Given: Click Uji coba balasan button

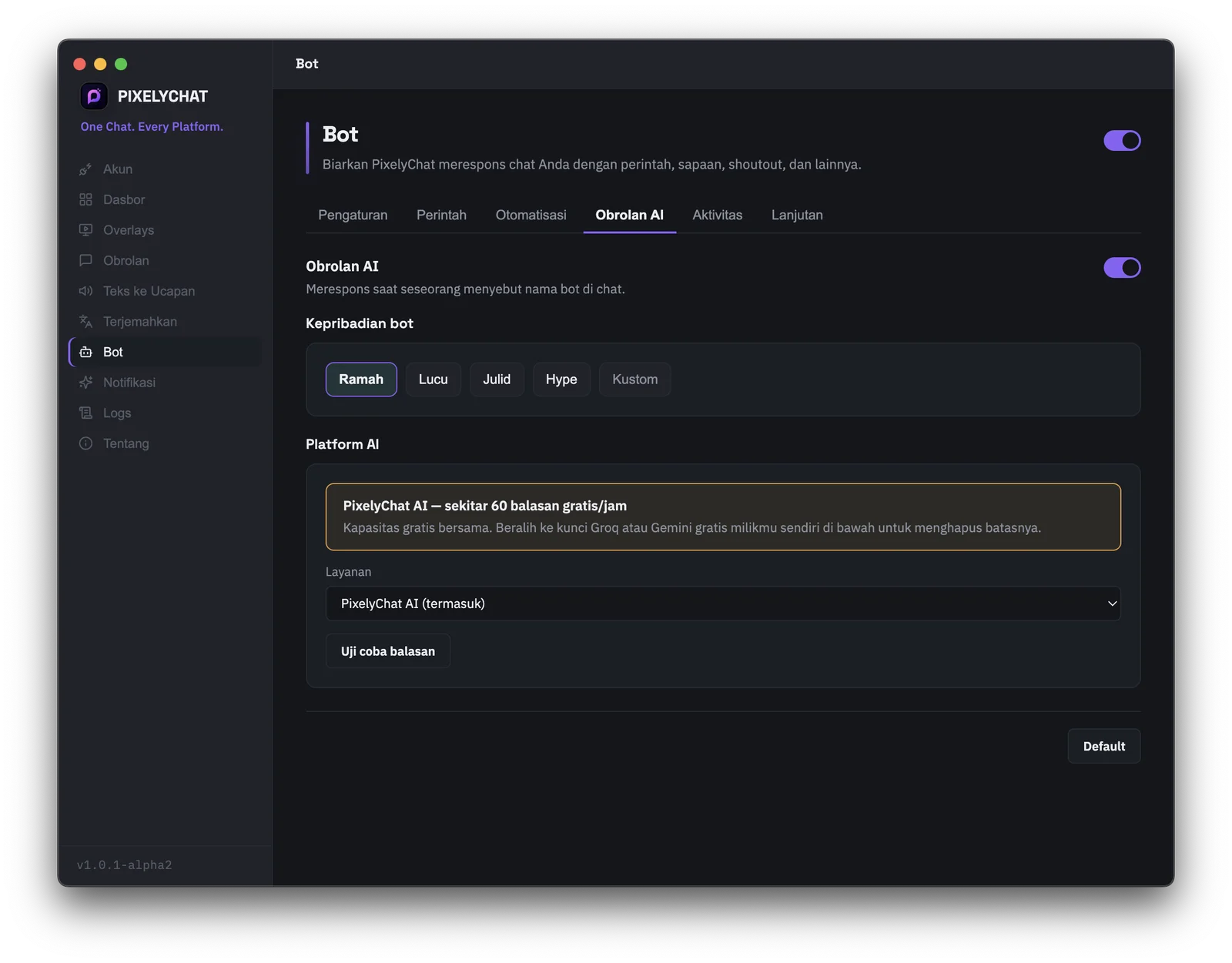Looking at the screenshot, I should [x=388, y=651].
